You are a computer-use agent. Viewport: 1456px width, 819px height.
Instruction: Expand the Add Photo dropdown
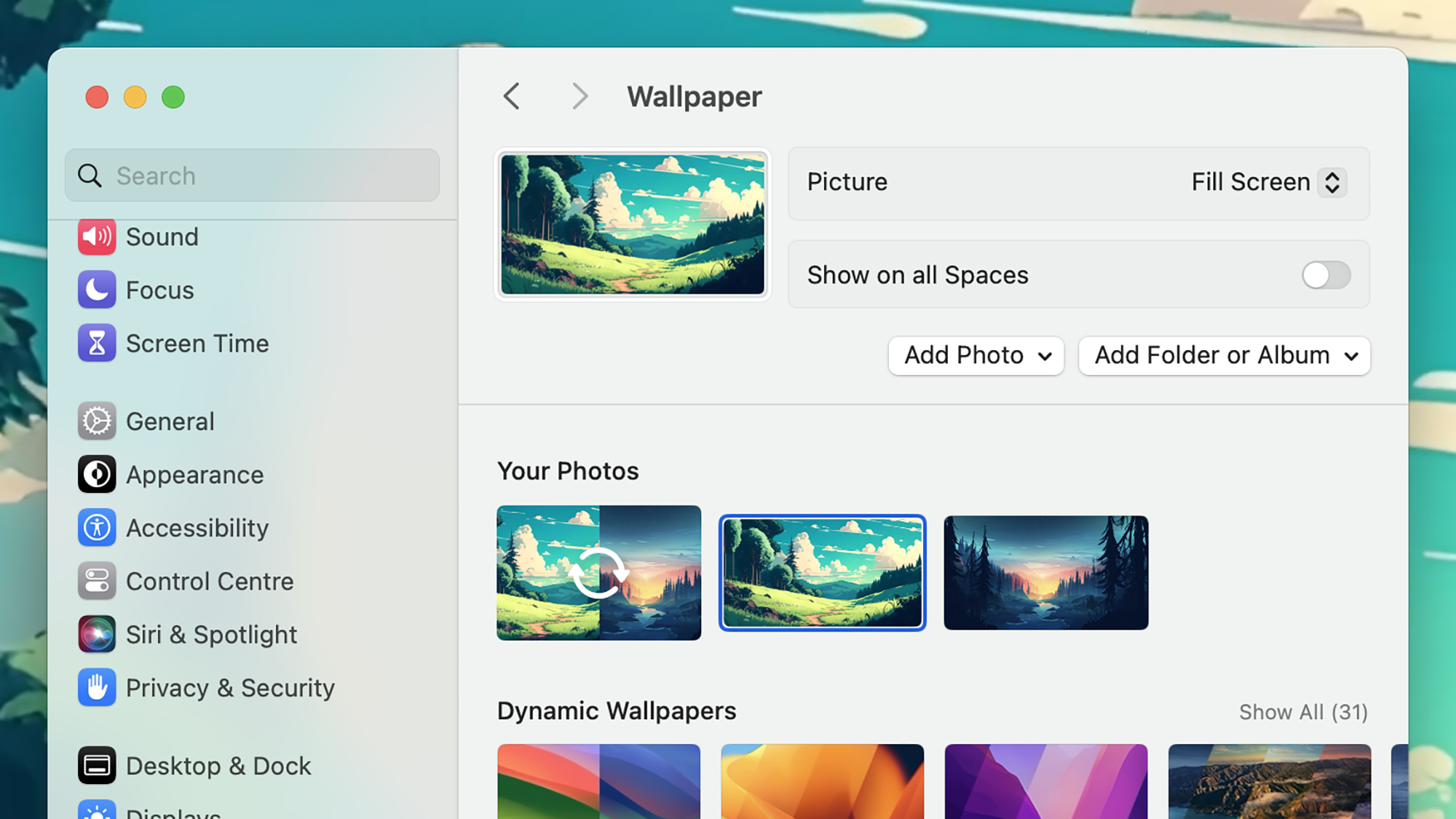[976, 356]
